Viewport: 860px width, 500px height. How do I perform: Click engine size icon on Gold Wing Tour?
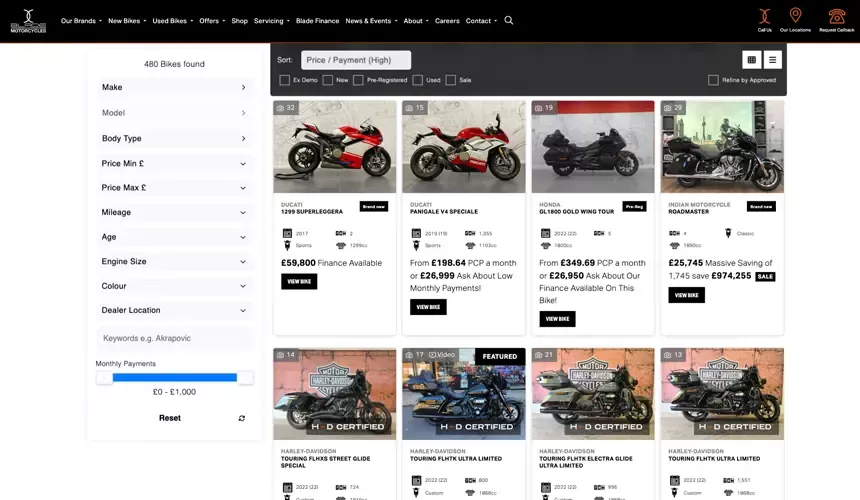(x=545, y=246)
